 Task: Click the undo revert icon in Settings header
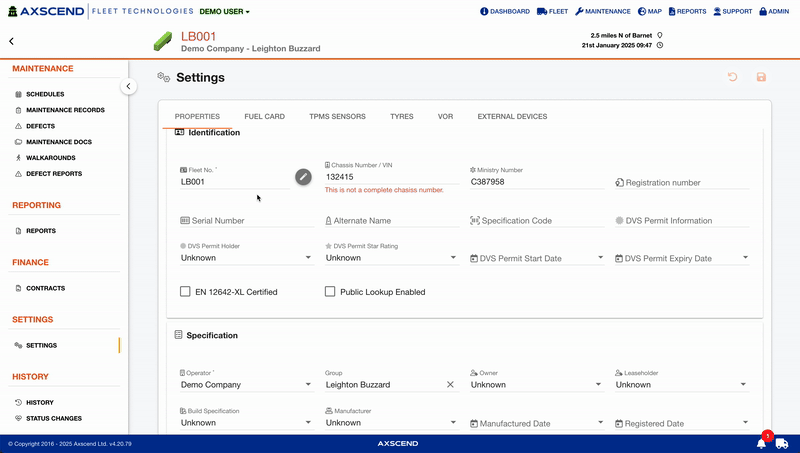[733, 77]
